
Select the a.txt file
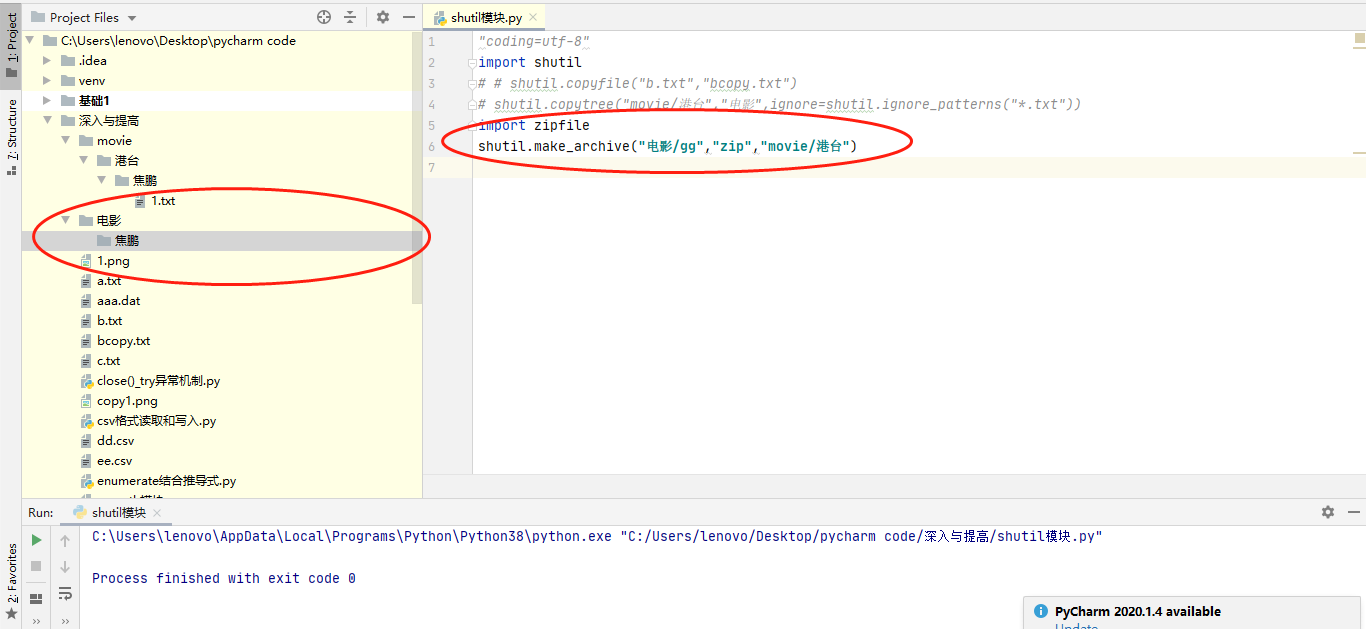[x=101, y=281]
